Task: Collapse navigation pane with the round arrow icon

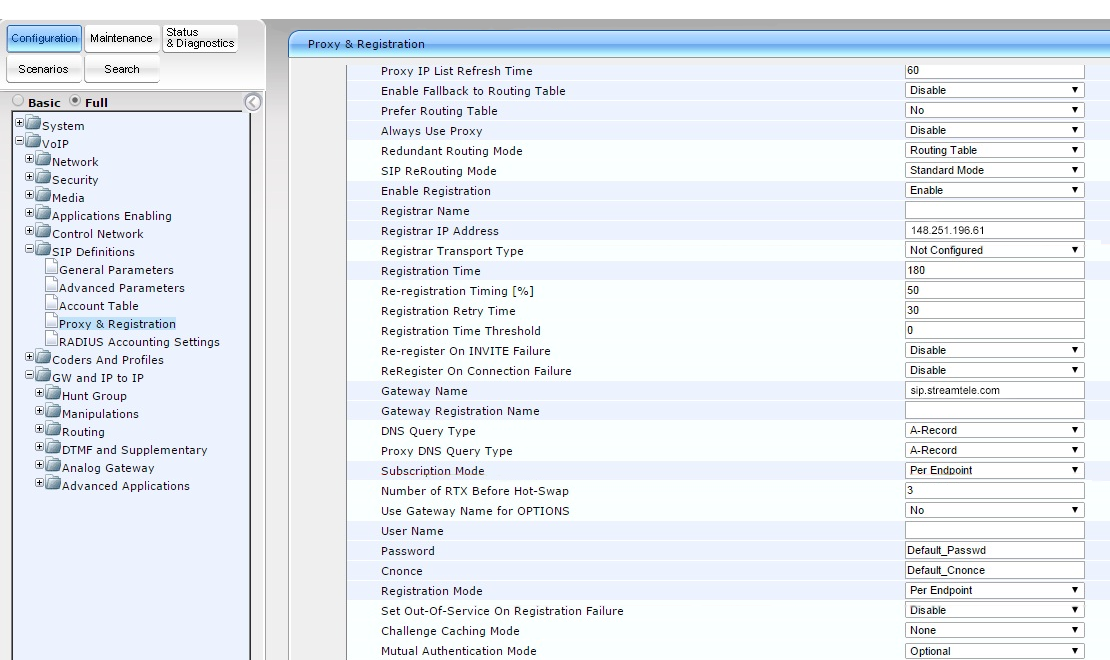Action: pos(253,102)
